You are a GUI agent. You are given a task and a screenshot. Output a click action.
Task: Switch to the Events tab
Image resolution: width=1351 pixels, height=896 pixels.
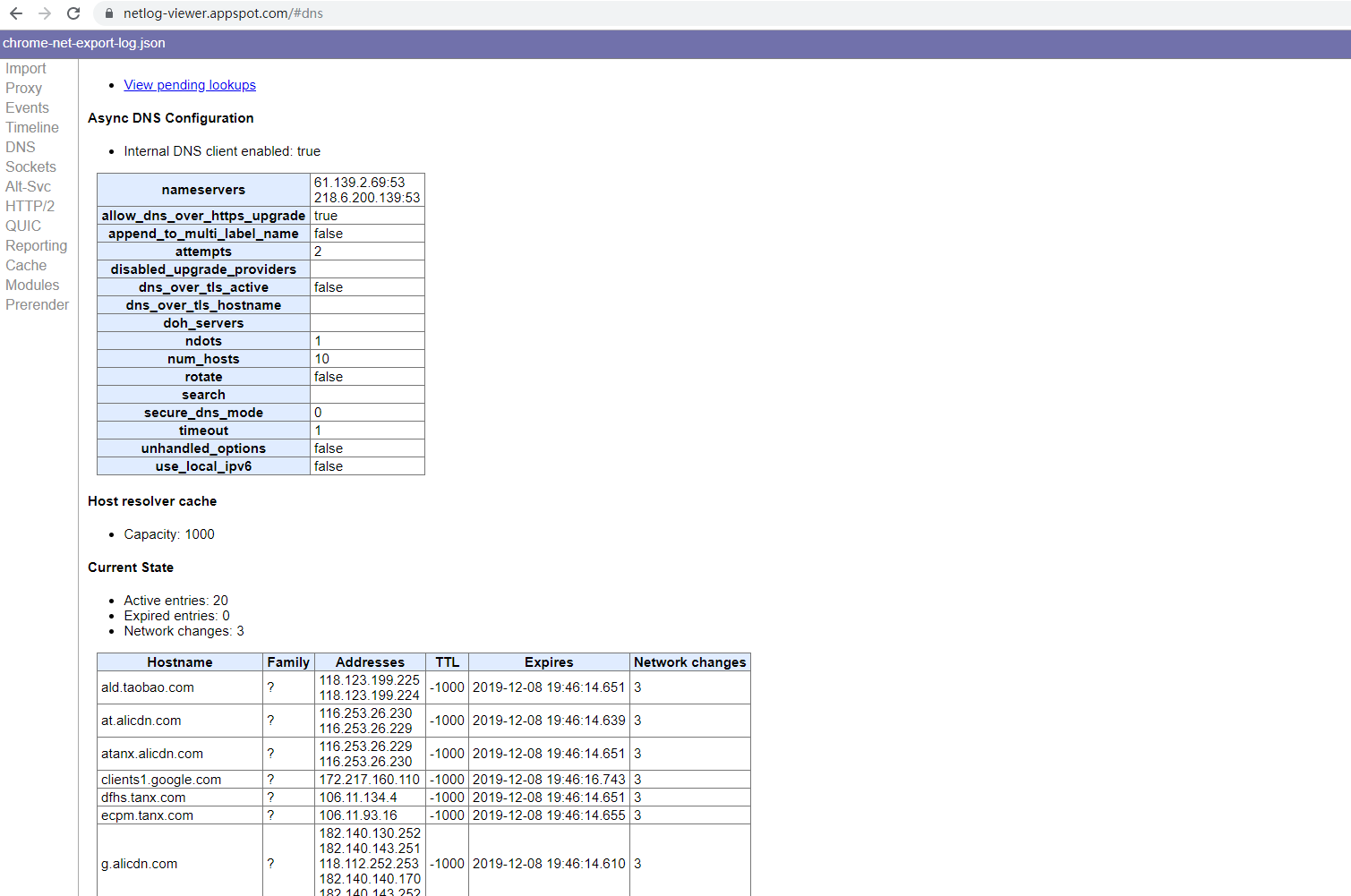coord(28,108)
